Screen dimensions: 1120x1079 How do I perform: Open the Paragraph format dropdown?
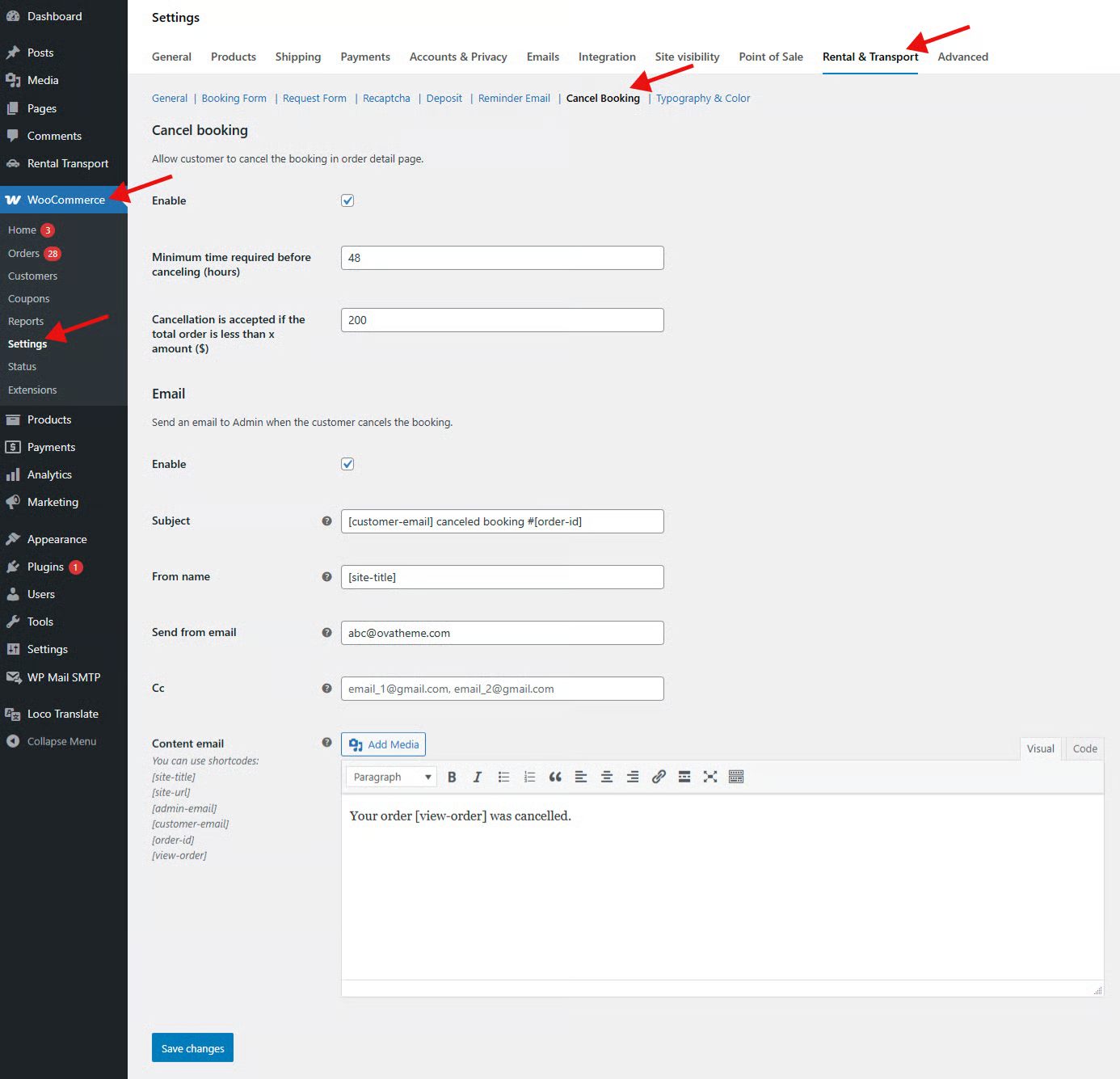(x=392, y=777)
